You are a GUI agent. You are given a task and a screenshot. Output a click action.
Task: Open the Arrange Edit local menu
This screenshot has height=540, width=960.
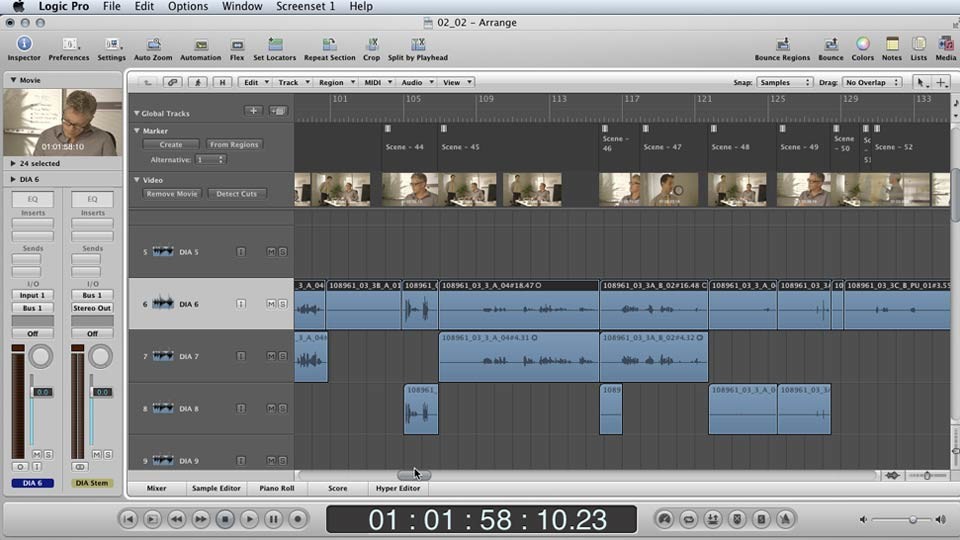pyautogui.click(x=254, y=82)
